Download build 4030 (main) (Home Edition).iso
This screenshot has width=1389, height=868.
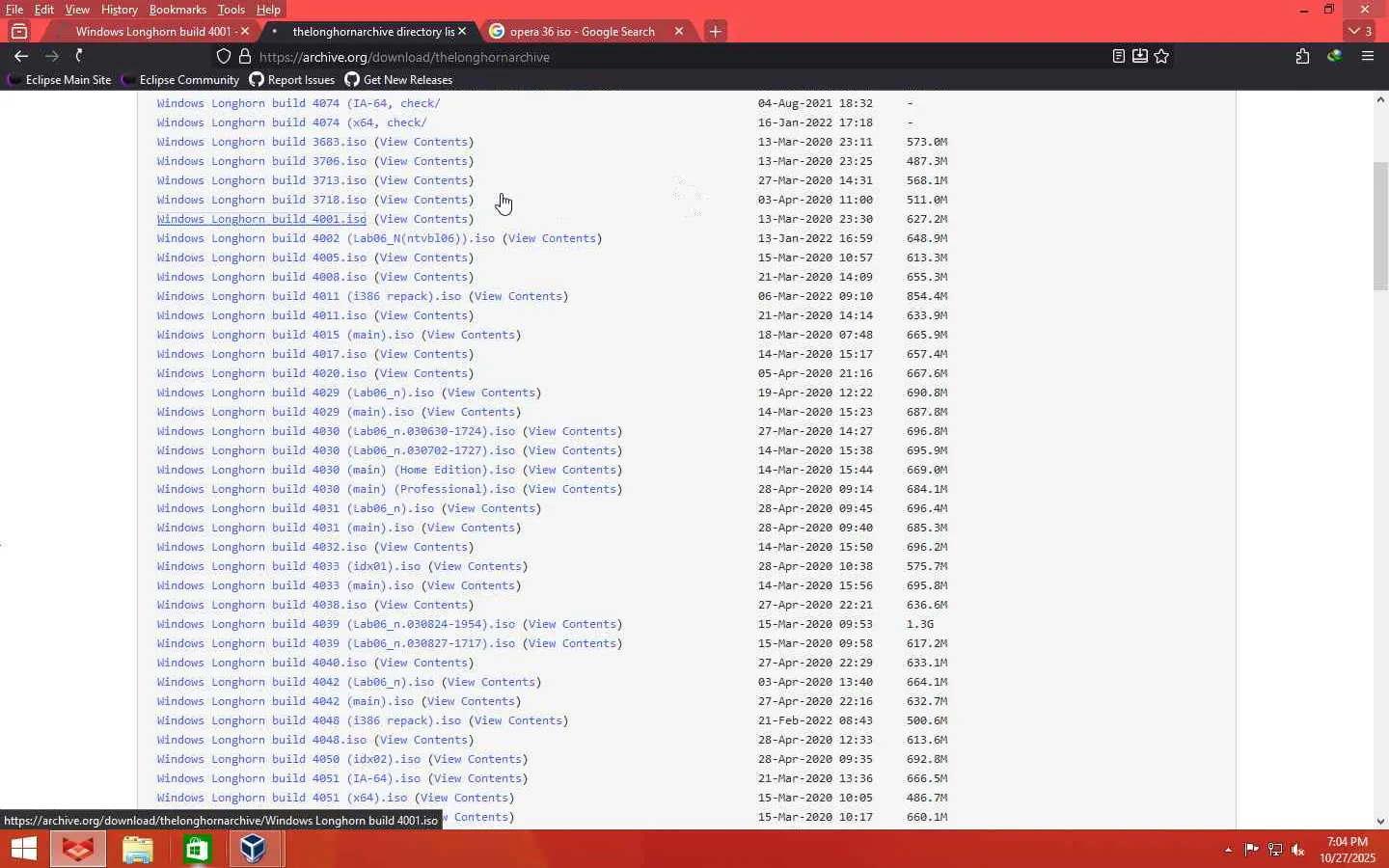tap(336, 470)
